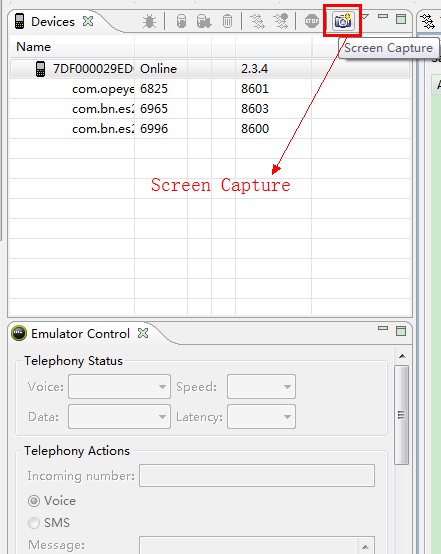Viewport: 441px width, 554px height.
Task: Click the port 8603 cell
Action: coord(255,109)
